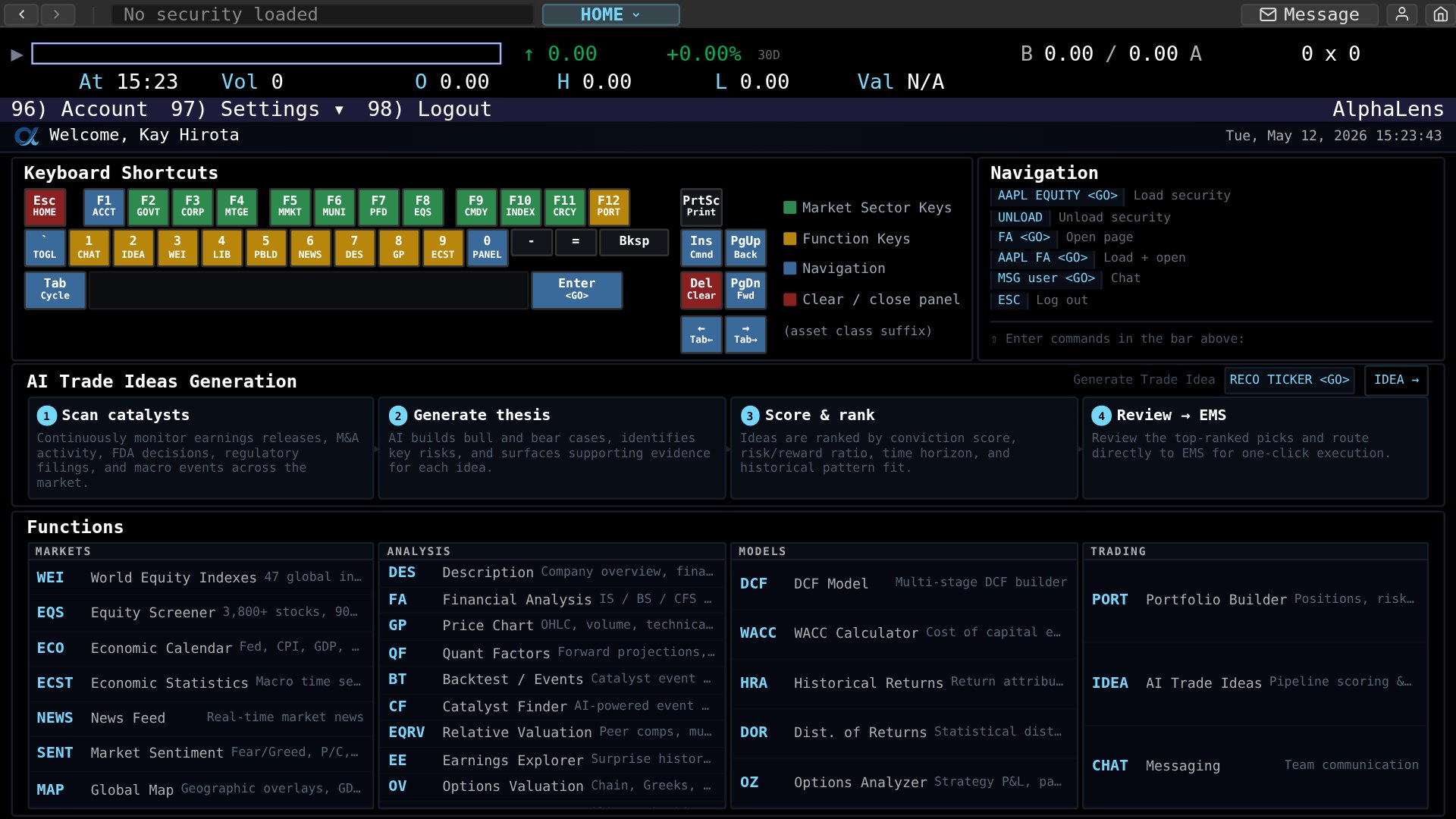Open the user profile icon
This screenshot has height=819, width=1456.
(x=1401, y=14)
